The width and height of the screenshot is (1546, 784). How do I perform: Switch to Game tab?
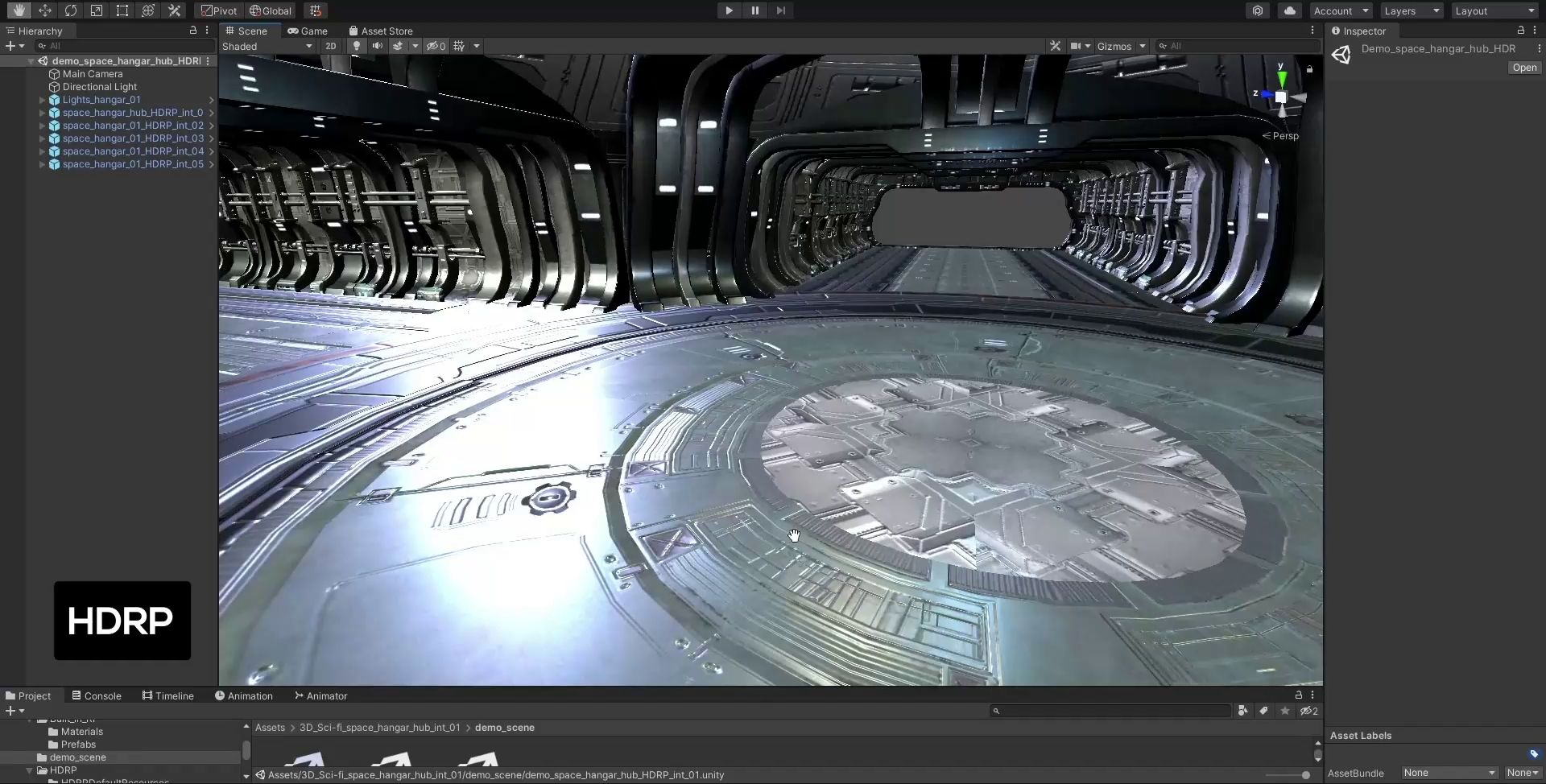pos(308,31)
